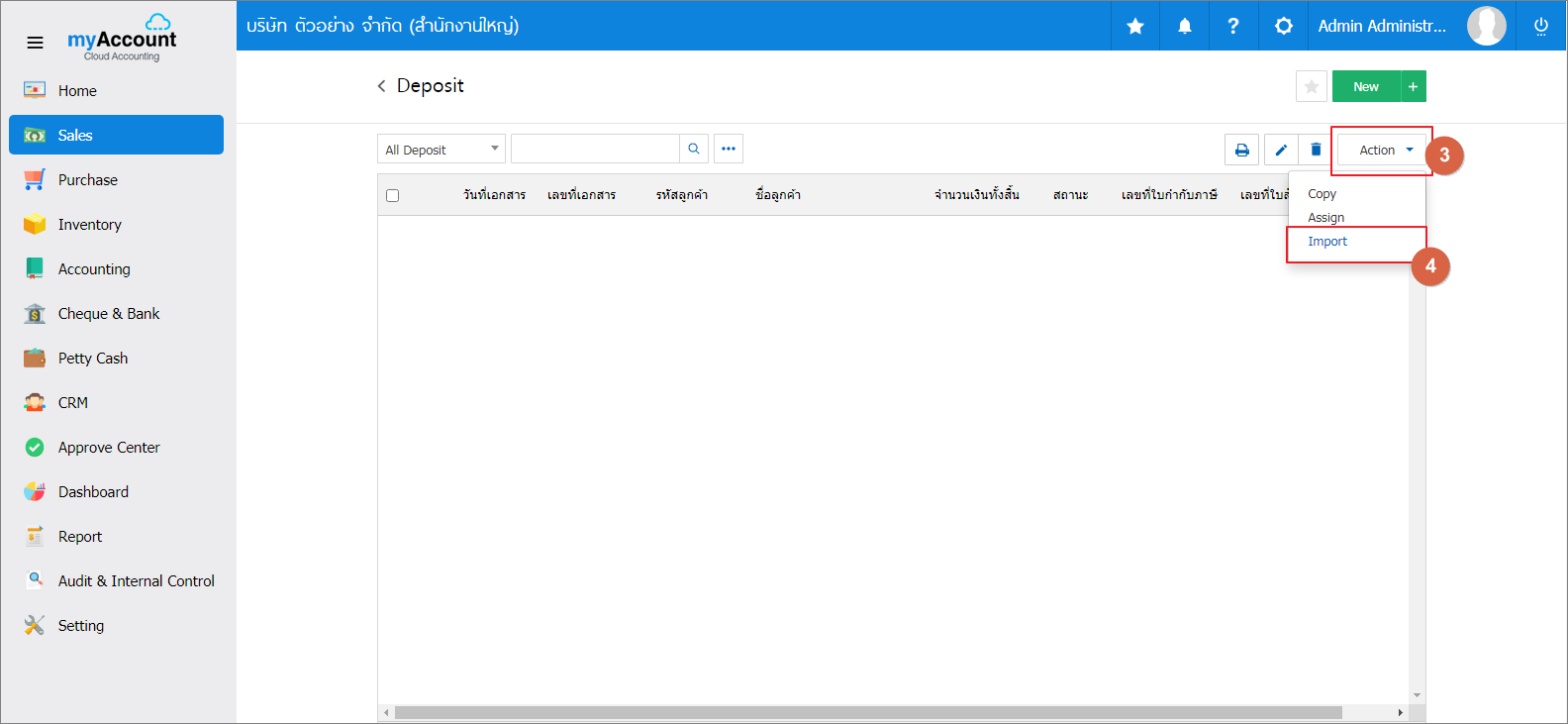Open notifications bell icon
The height and width of the screenshot is (724, 1568).
click(1185, 26)
